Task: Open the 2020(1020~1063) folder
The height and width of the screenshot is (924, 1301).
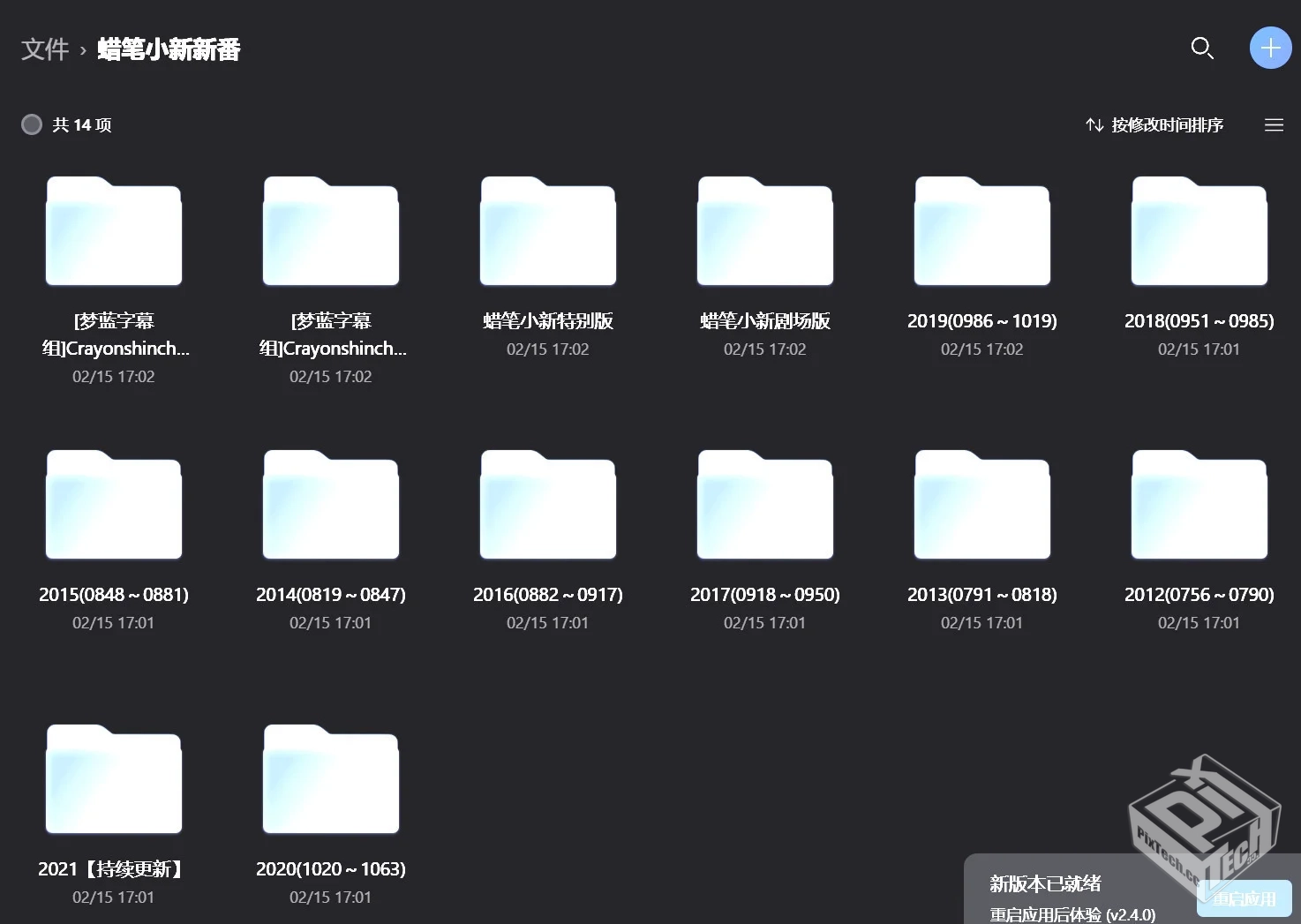Action: click(330, 778)
